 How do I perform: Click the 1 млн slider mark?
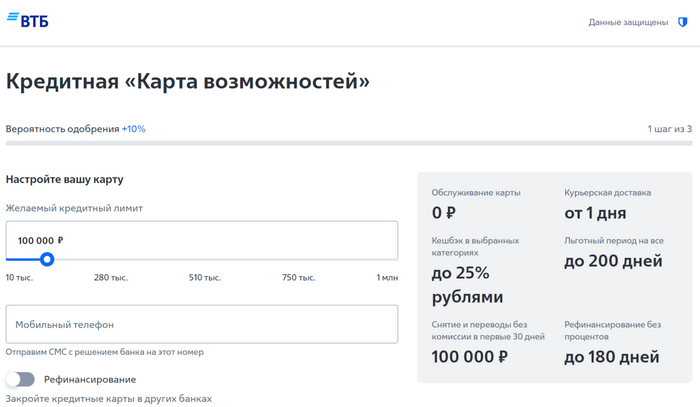pyautogui.click(x=386, y=277)
